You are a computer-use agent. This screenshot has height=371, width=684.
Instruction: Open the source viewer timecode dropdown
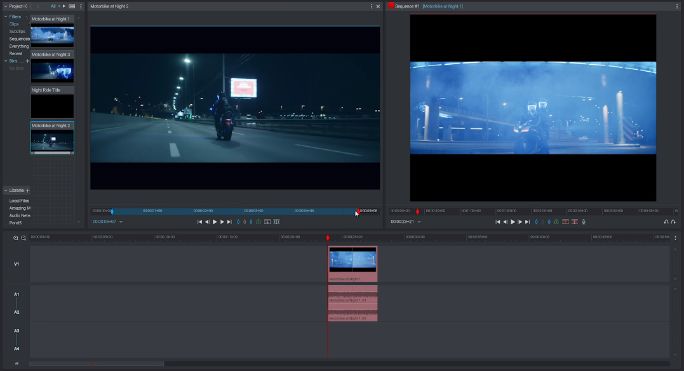click(x=121, y=222)
